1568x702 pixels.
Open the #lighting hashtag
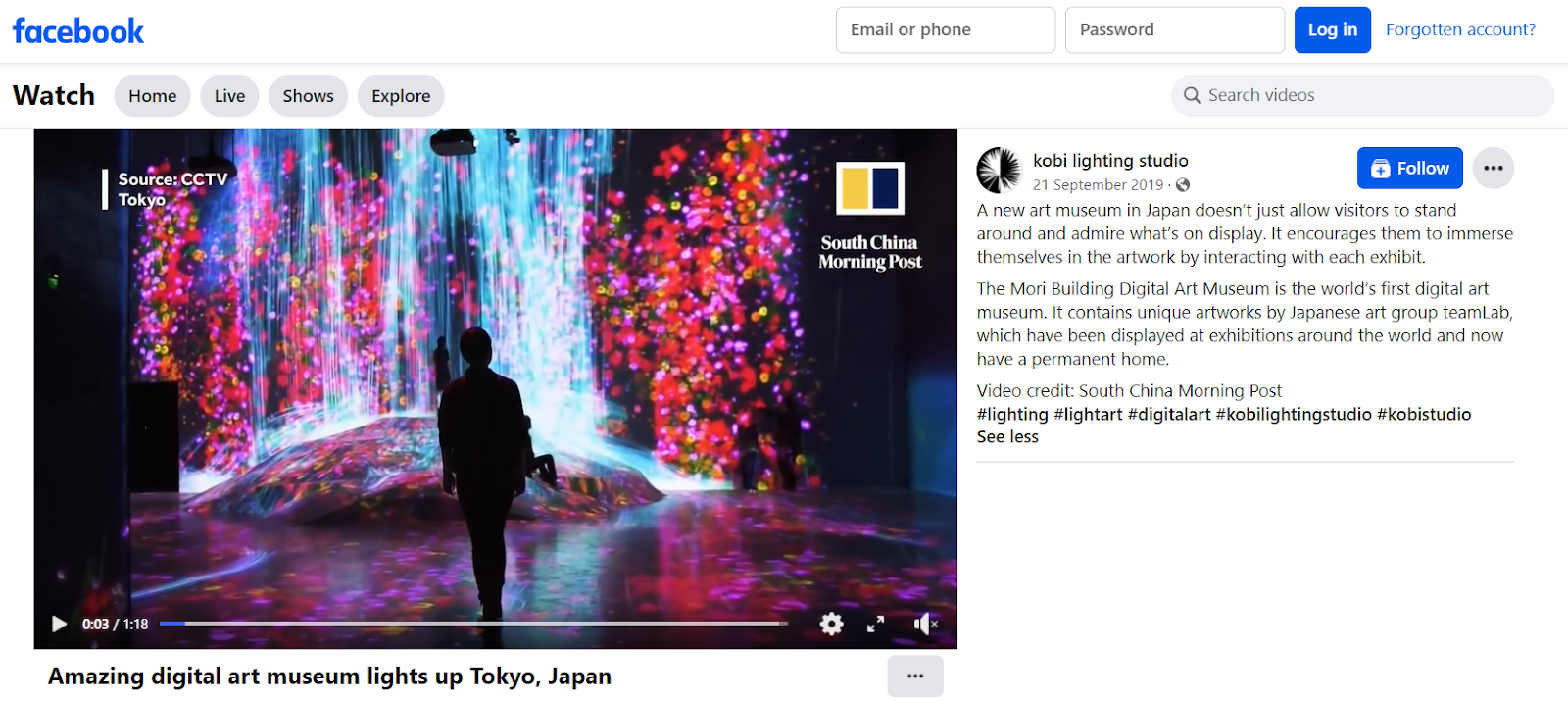point(1012,414)
